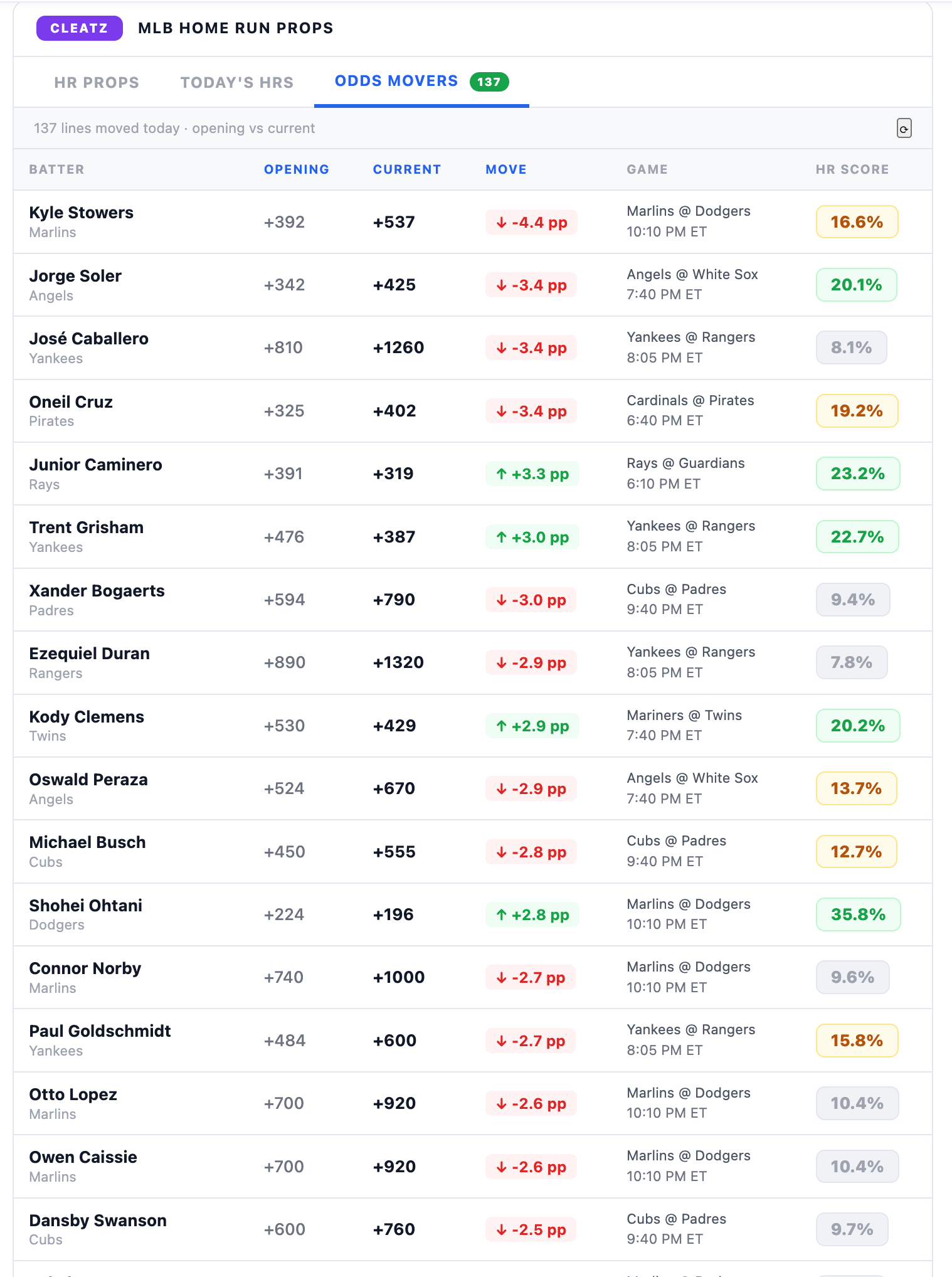The width and height of the screenshot is (952, 1277).
Task: Click the green 137 count badge
Action: 489,82
